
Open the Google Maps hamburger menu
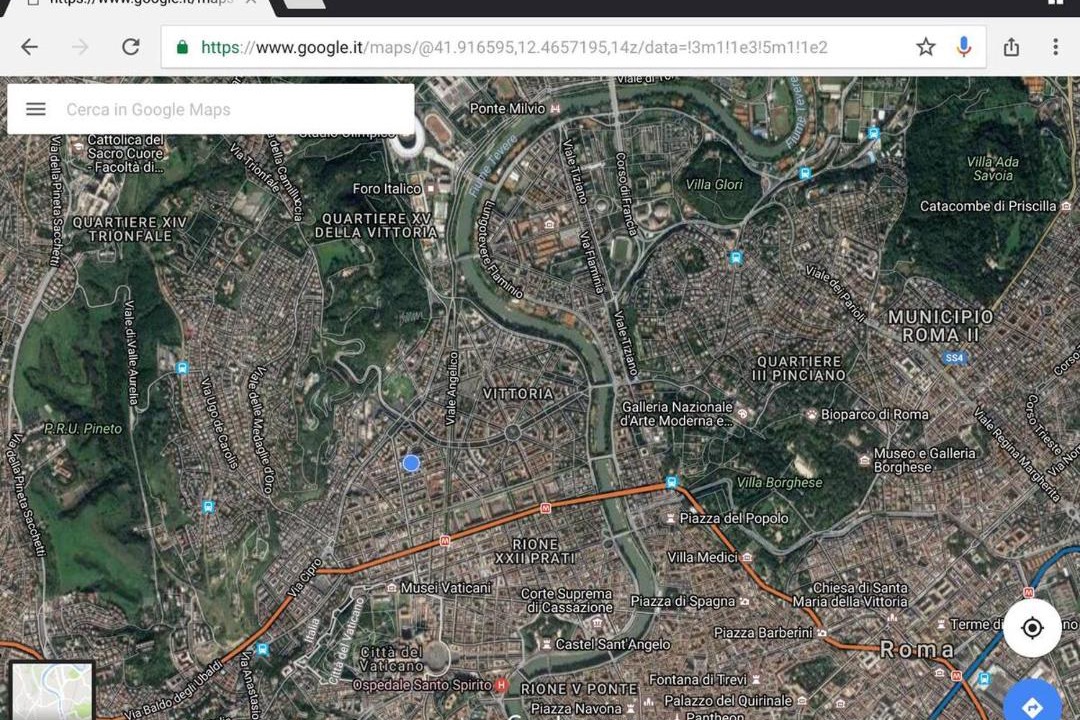click(x=36, y=109)
